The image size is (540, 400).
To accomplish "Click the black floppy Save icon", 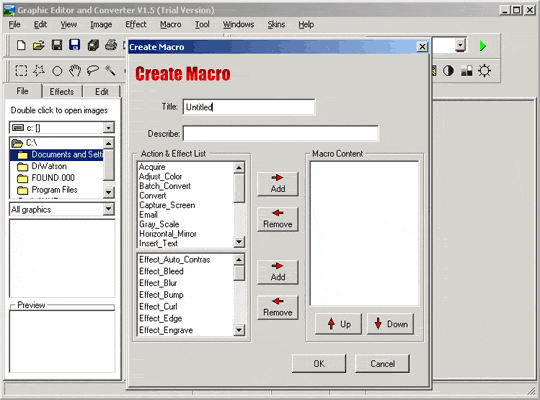I will coord(57,45).
